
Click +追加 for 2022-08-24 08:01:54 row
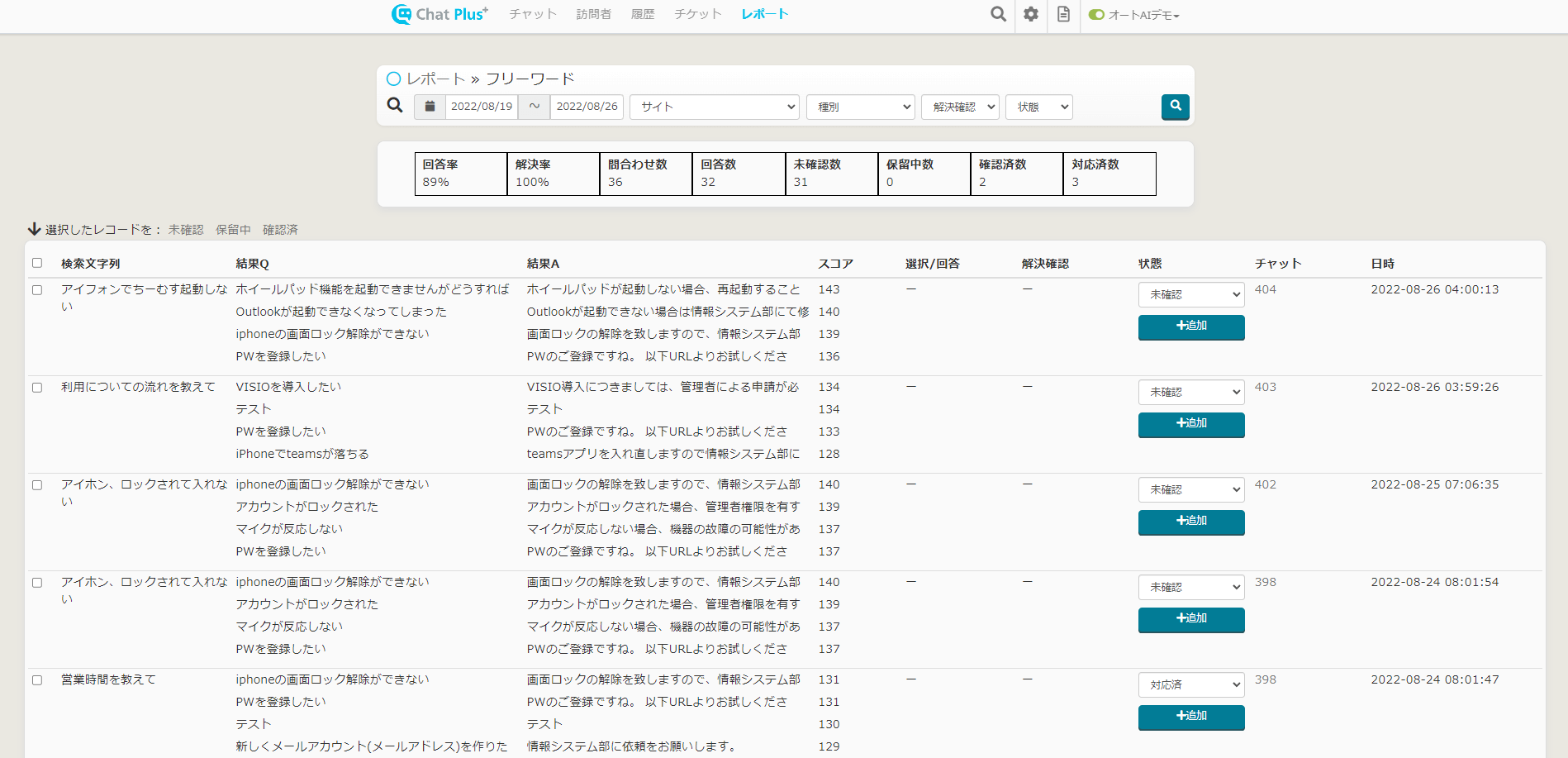pyautogui.click(x=1191, y=619)
